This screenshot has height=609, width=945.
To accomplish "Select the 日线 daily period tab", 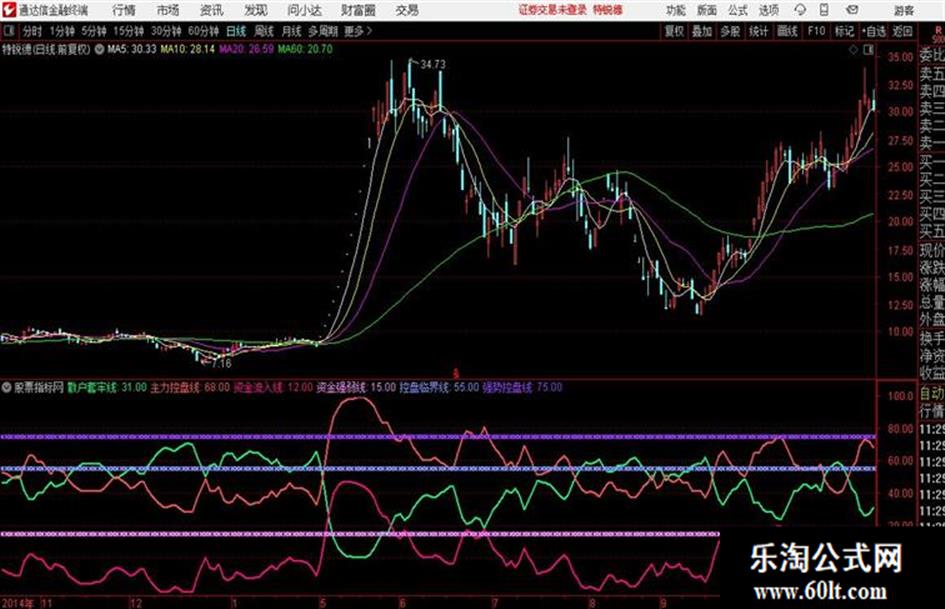I will pyautogui.click(x=236, y=31).
